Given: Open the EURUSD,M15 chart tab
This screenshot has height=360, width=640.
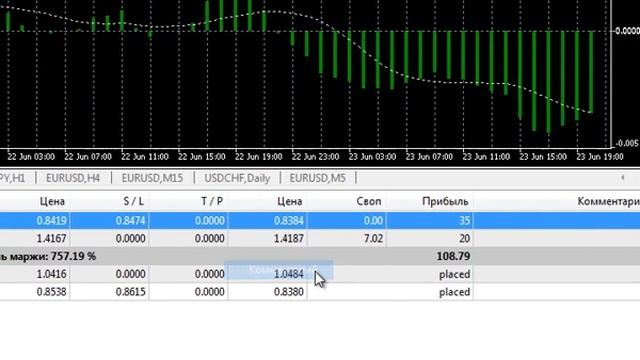Looking at the screenshot, I should [x=152, y=178].
